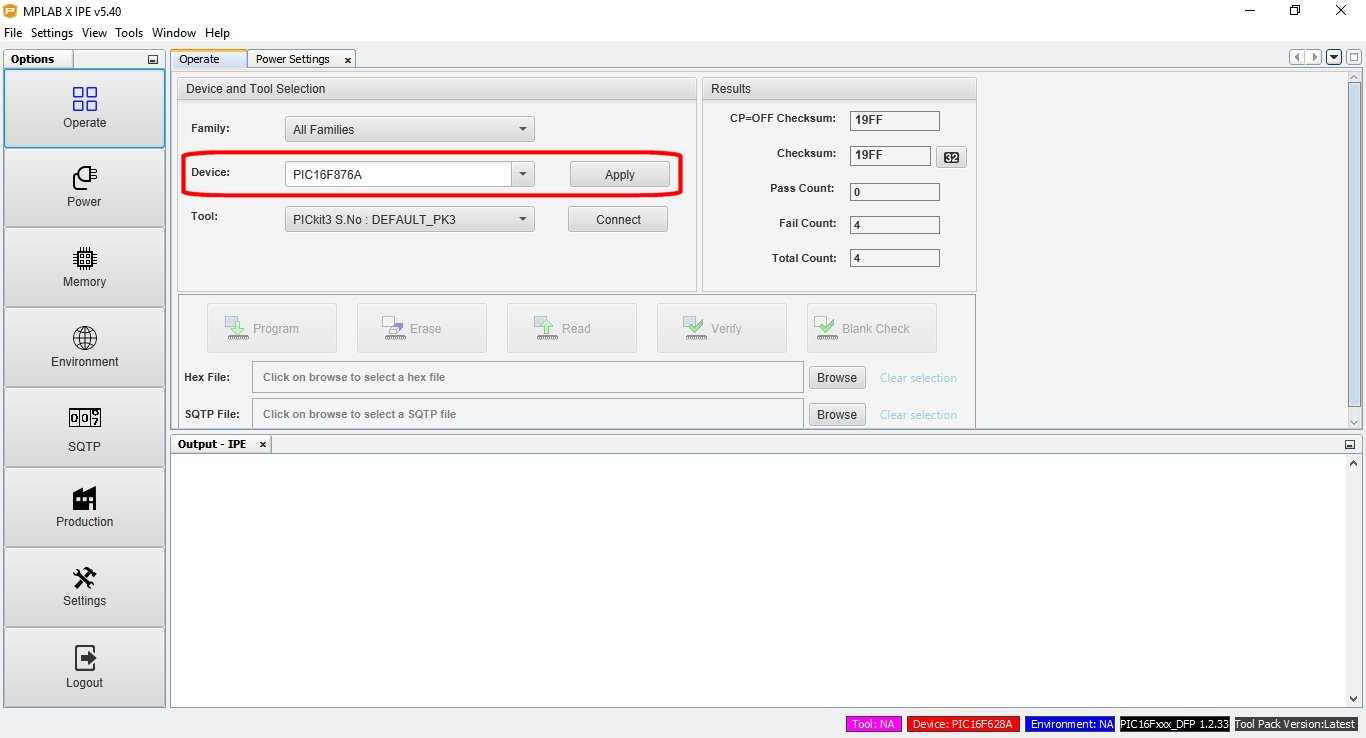Click the Connect button
Screen dimensions: 1366x738
click(618, 219)
